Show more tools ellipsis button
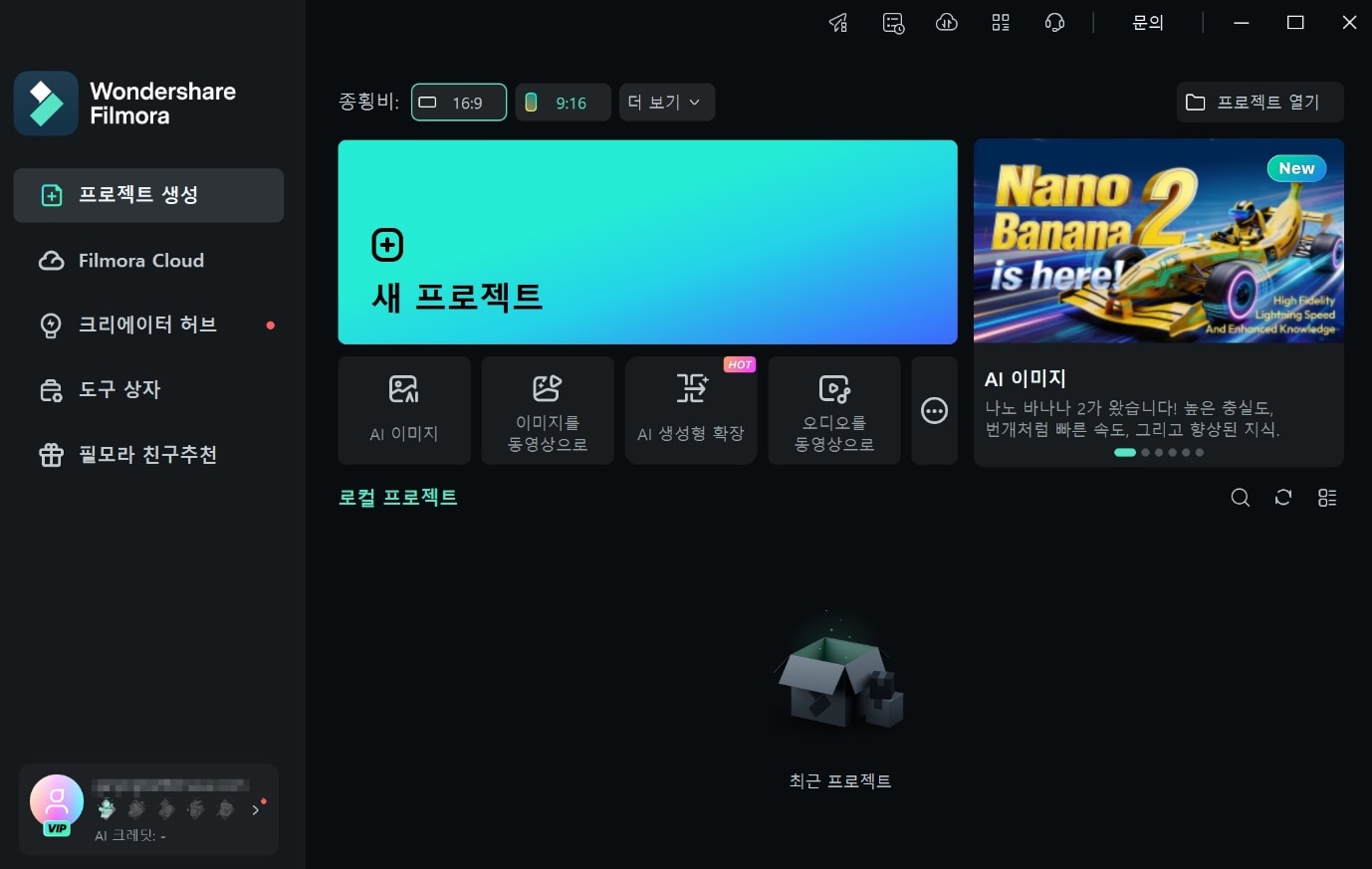This screenshot has height=869, width=1372. pyautogui.click(x=934, y=410)
